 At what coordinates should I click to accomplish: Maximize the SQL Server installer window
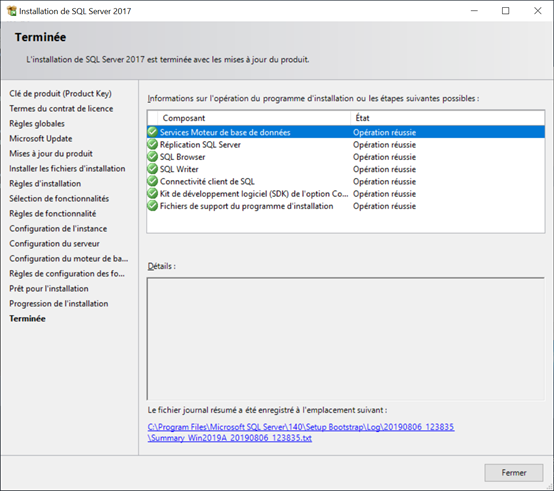click(x=506, y=11)
